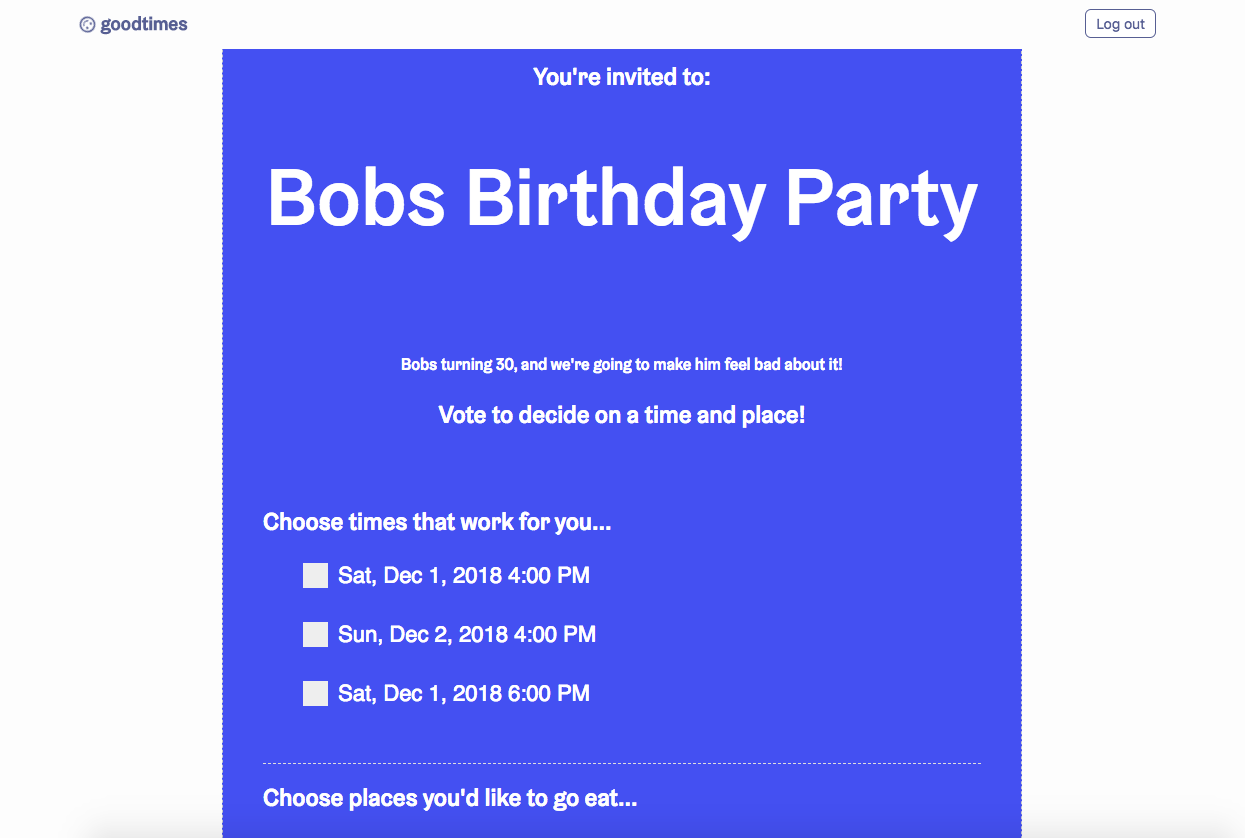Click the word 'out' in Log out button
Screen dimensions: 1245x838
(1134, 24)
